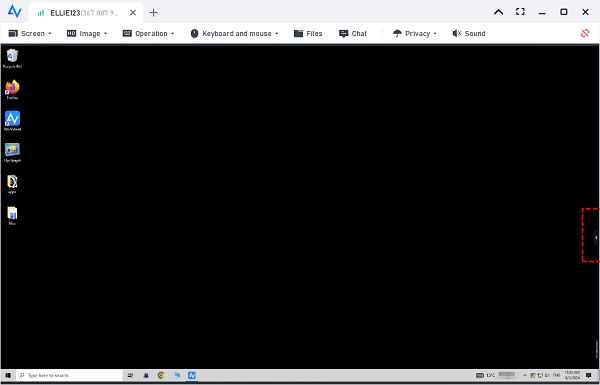Screen dimensions: 600x385
Task: Open Keyboard and mouse options
Action: click(x=234, y=33)
